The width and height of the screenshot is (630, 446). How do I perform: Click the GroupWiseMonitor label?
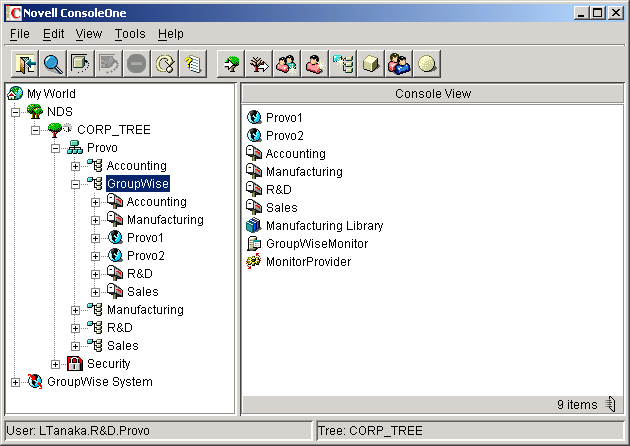pos(317,243)
